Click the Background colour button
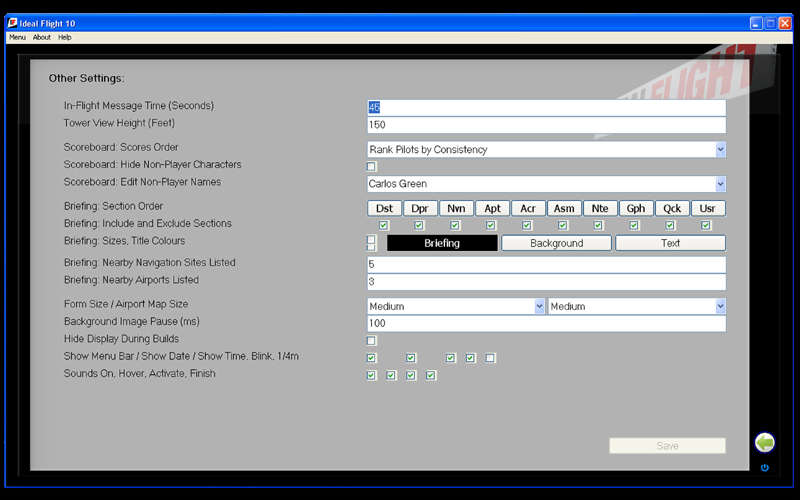The image size is (800, 500). 556,243
